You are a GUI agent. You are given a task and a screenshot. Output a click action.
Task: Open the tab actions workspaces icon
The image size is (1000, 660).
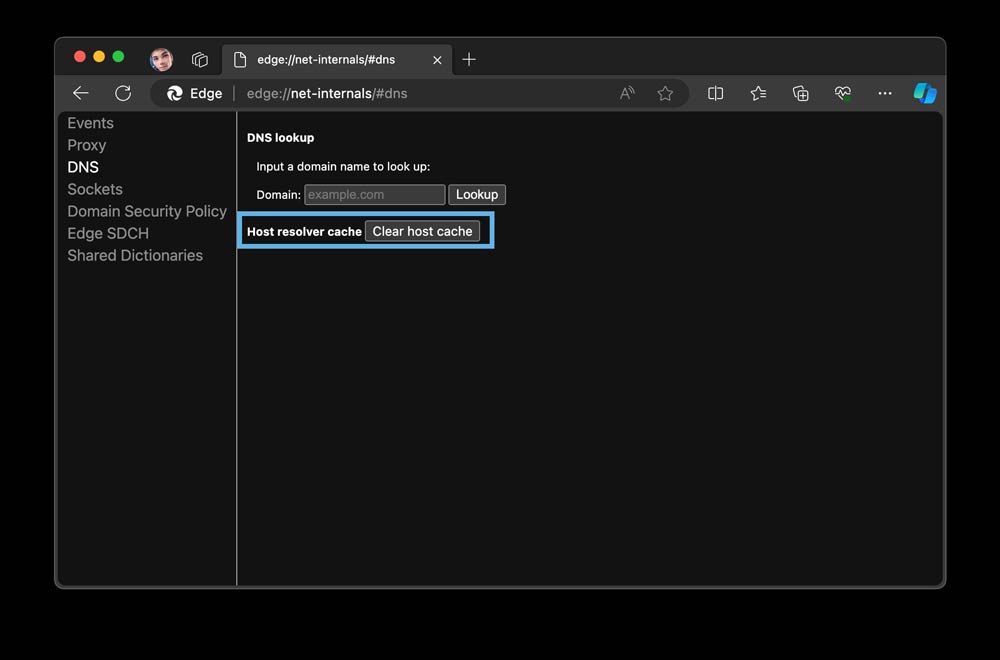(x=200, y=59)
